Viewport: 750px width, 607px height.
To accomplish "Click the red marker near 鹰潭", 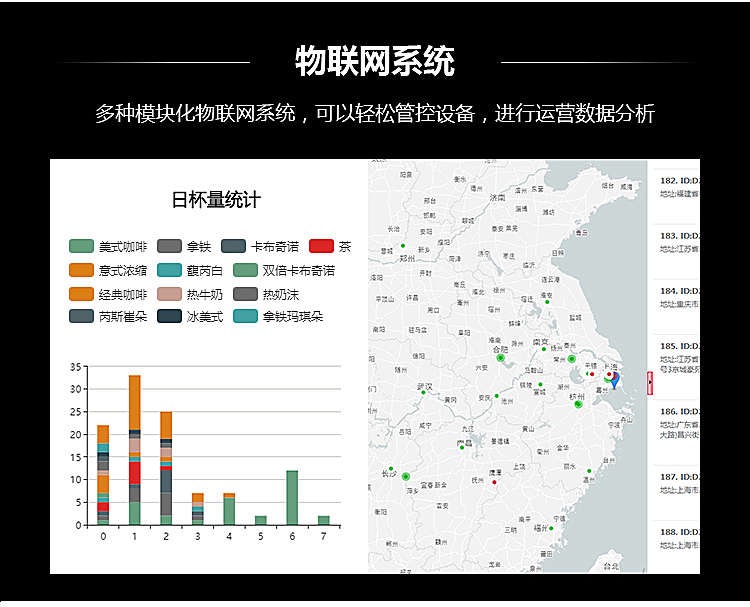I will click(x=495, y=482).
